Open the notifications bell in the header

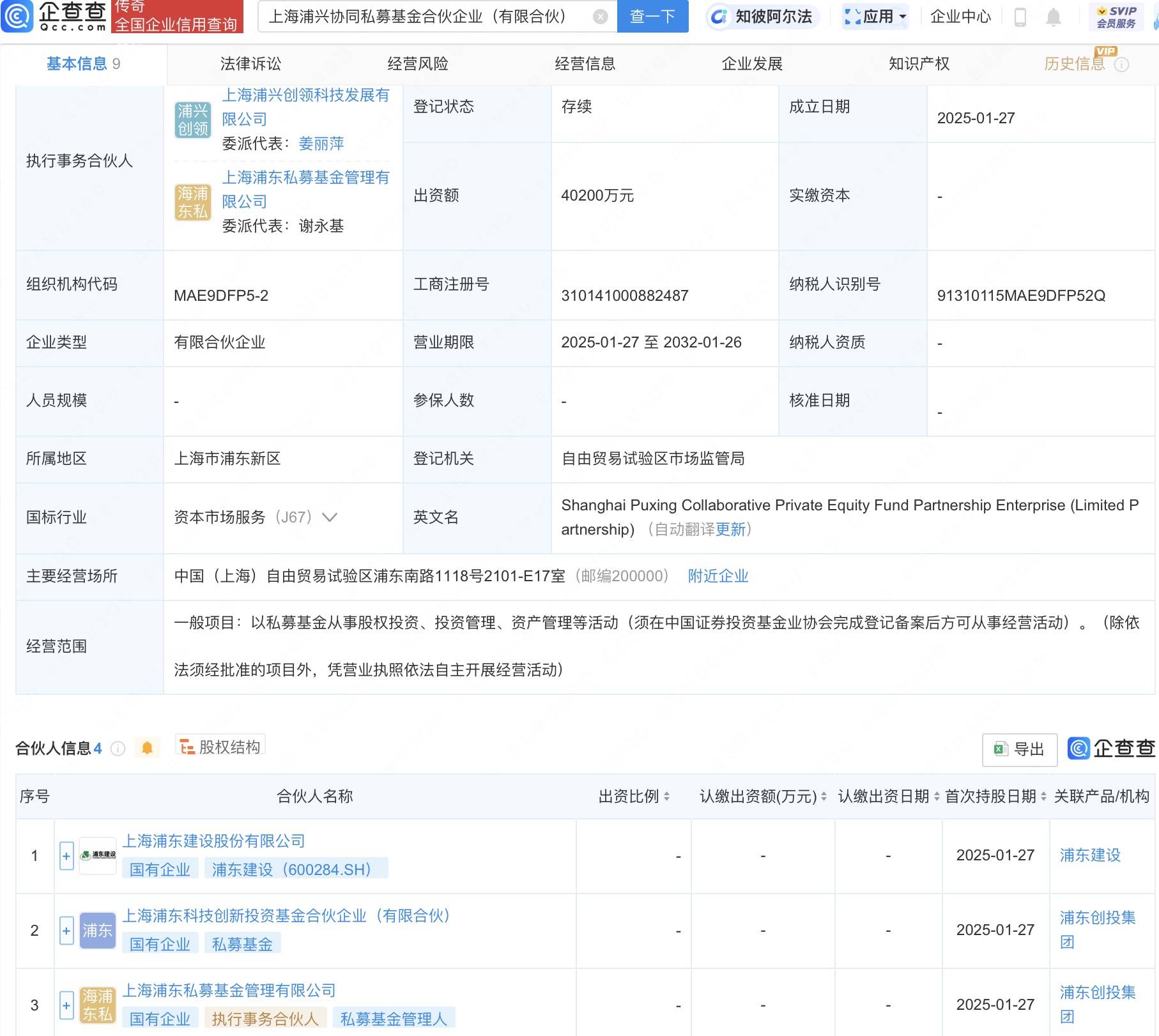pyautogui.click(x=1054, y=17)
